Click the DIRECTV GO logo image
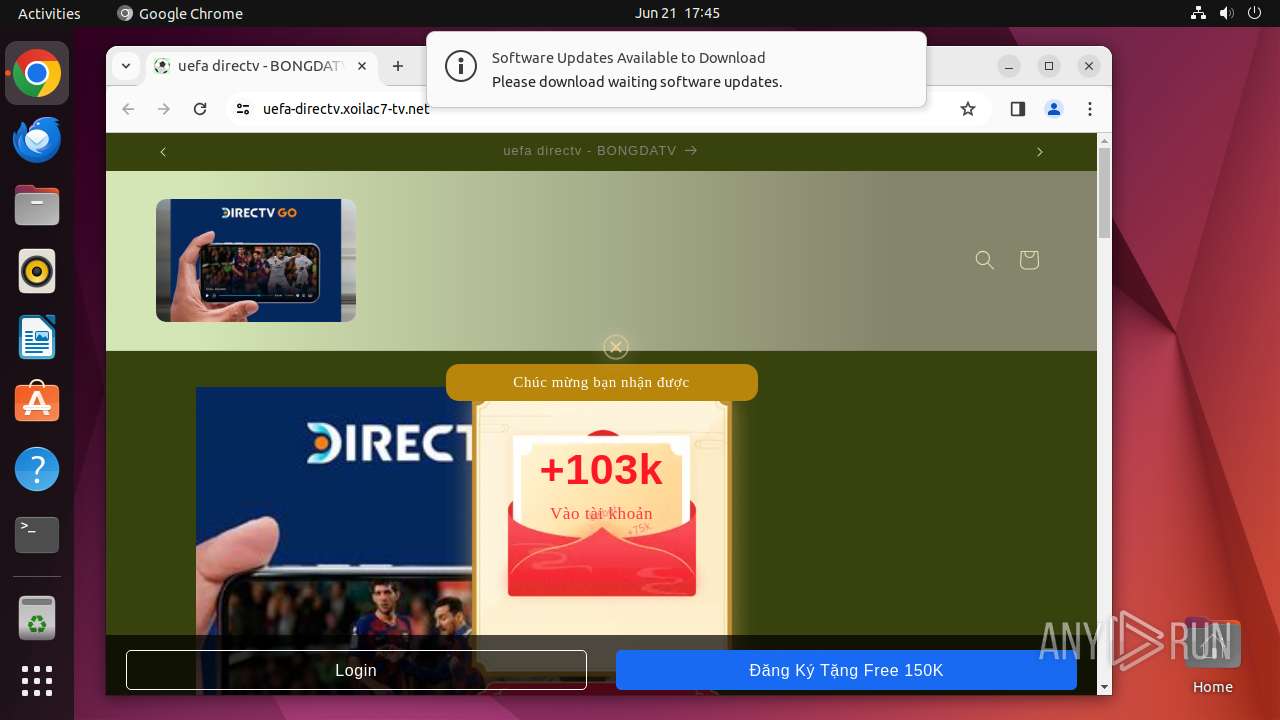 tap(256, 260)
